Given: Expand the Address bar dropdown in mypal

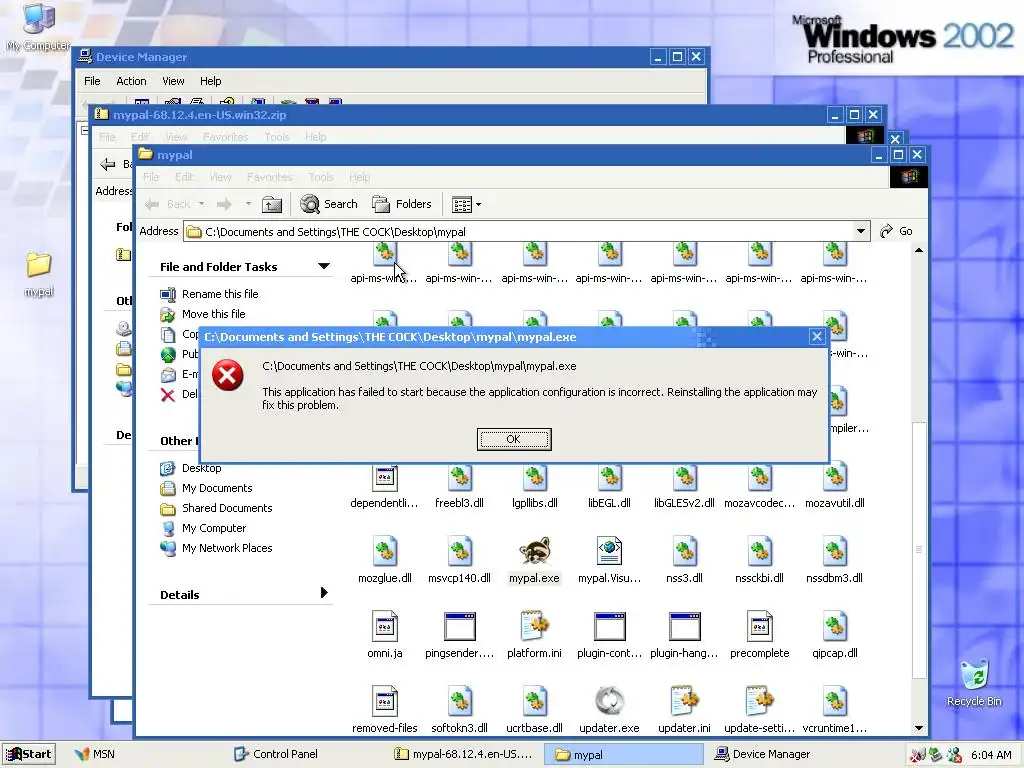Looking at the screenshot, I should point(861,231).
